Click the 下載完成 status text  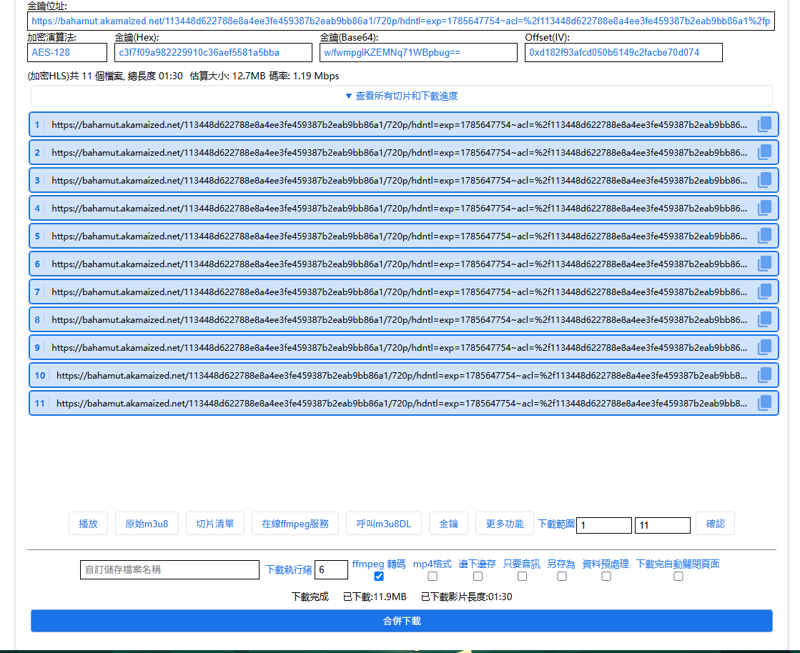(x=310, y=596)
